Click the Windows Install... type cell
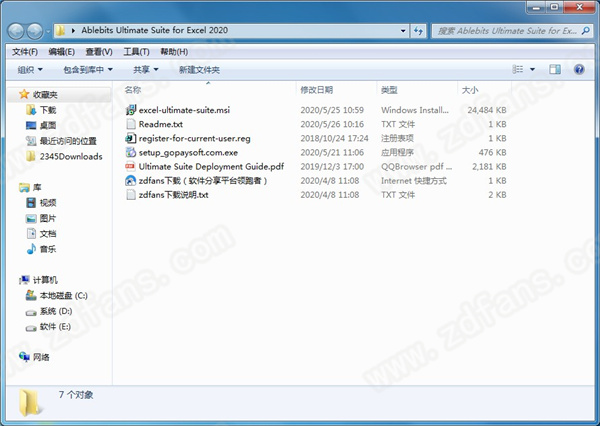Viewport: 600px width, 426px height. [415, 110]
